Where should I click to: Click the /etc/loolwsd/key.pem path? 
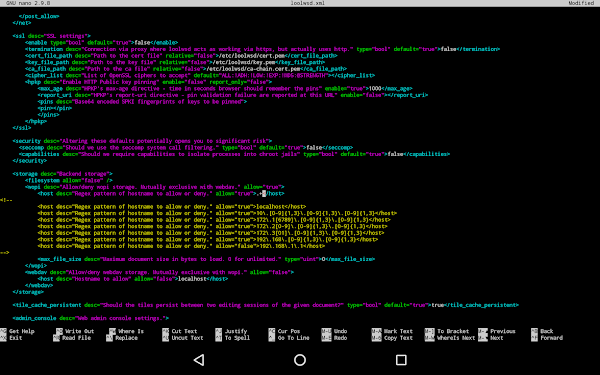click(x=244, y=62)
